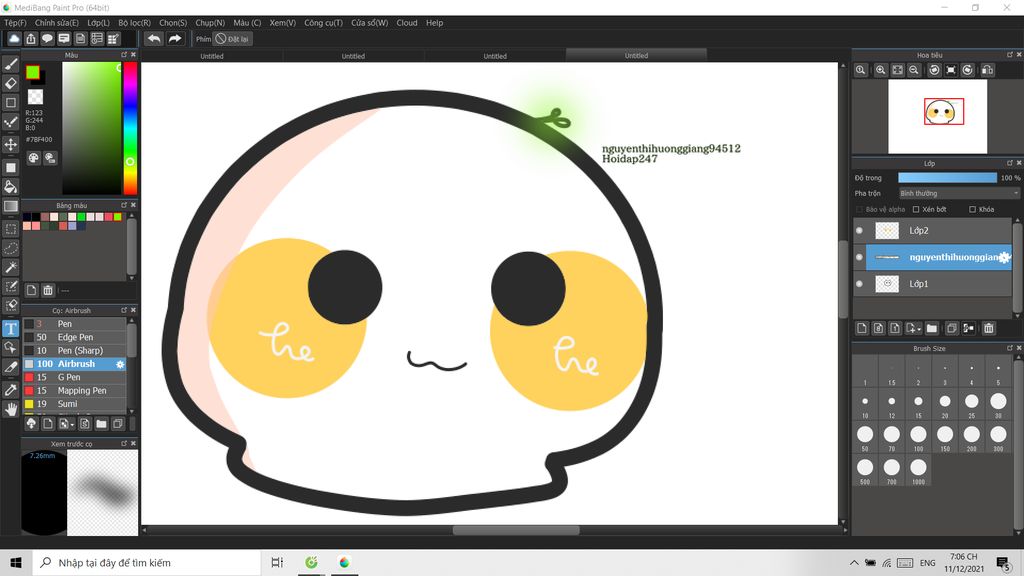
Task: Open Airbrush settings gear
Action: click(x=120, y=364)
